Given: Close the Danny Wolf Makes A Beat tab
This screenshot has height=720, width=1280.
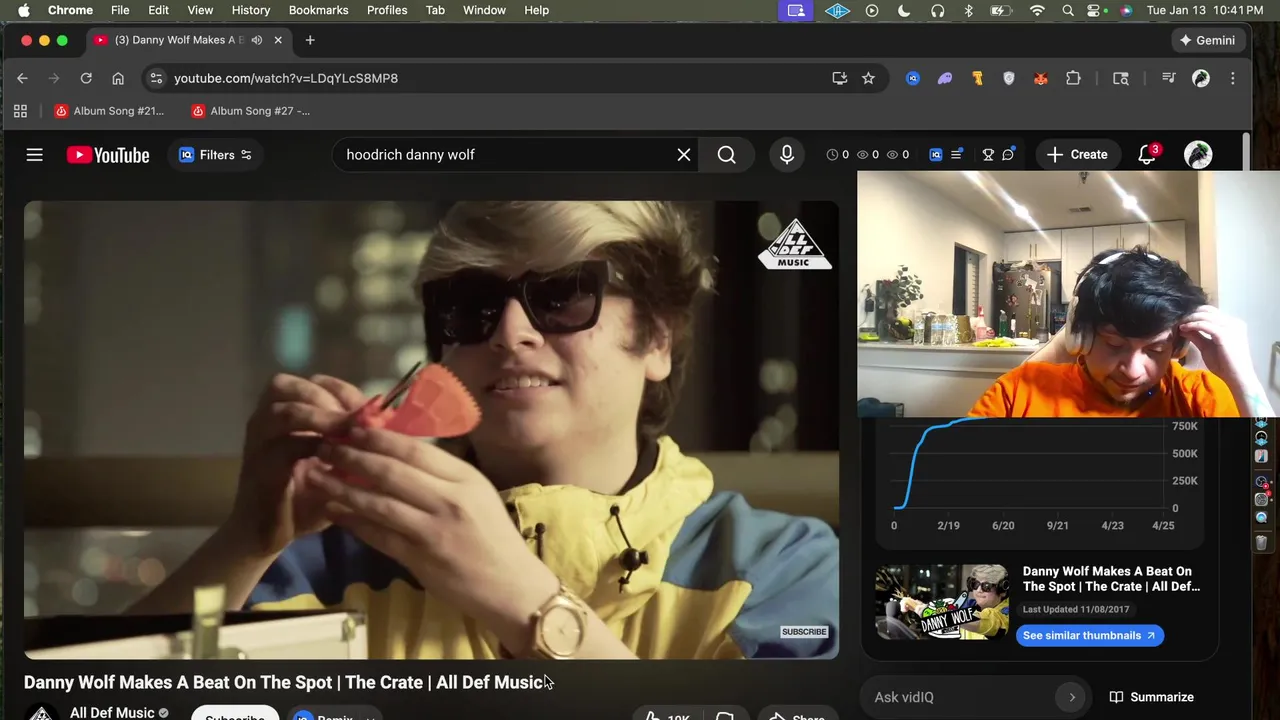Looking at the screenshot, I should [x=278, y=40].
